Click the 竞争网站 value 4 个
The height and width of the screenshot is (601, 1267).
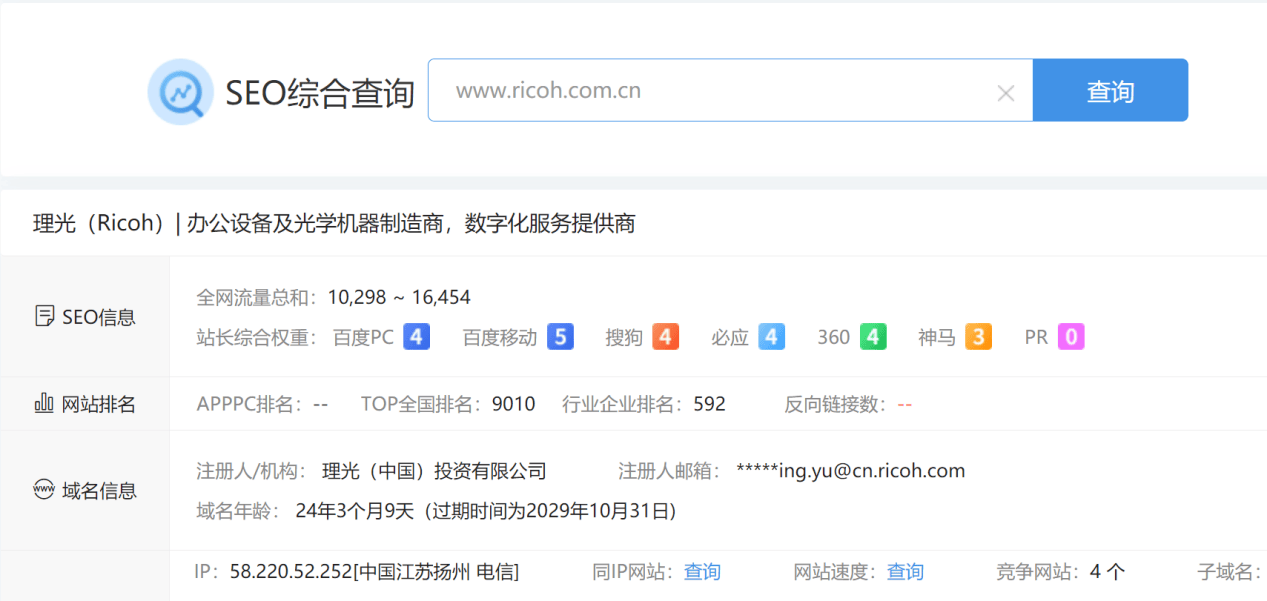coord(1107,572)
